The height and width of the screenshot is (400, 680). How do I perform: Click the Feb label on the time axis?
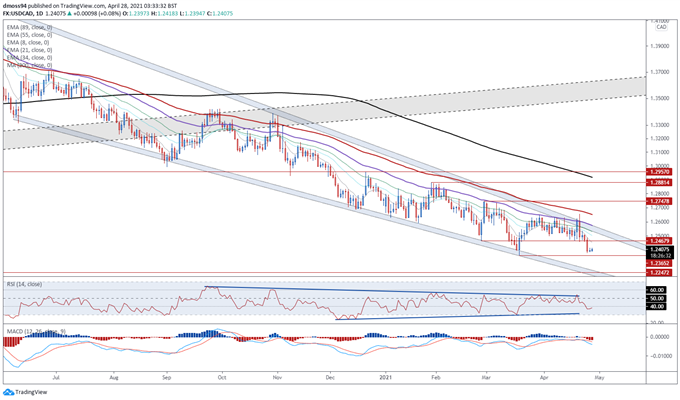pyautogui.click(x=436, y=377)
